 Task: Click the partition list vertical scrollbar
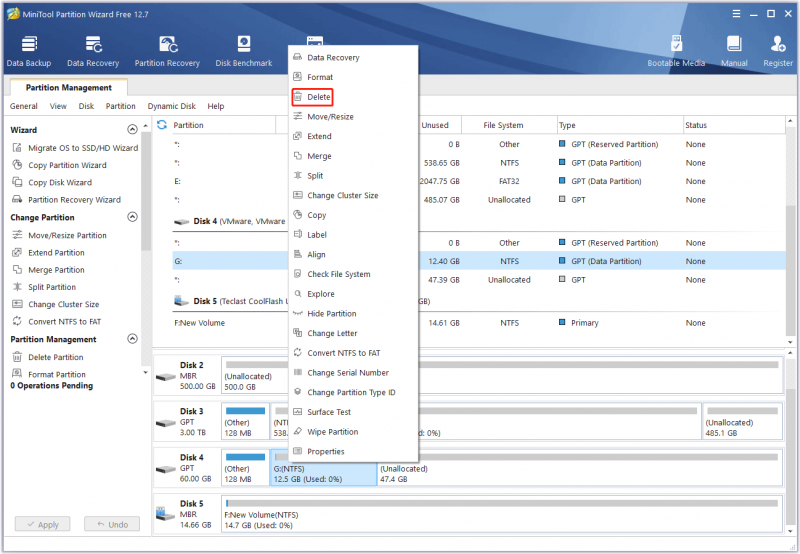[790, 232]
